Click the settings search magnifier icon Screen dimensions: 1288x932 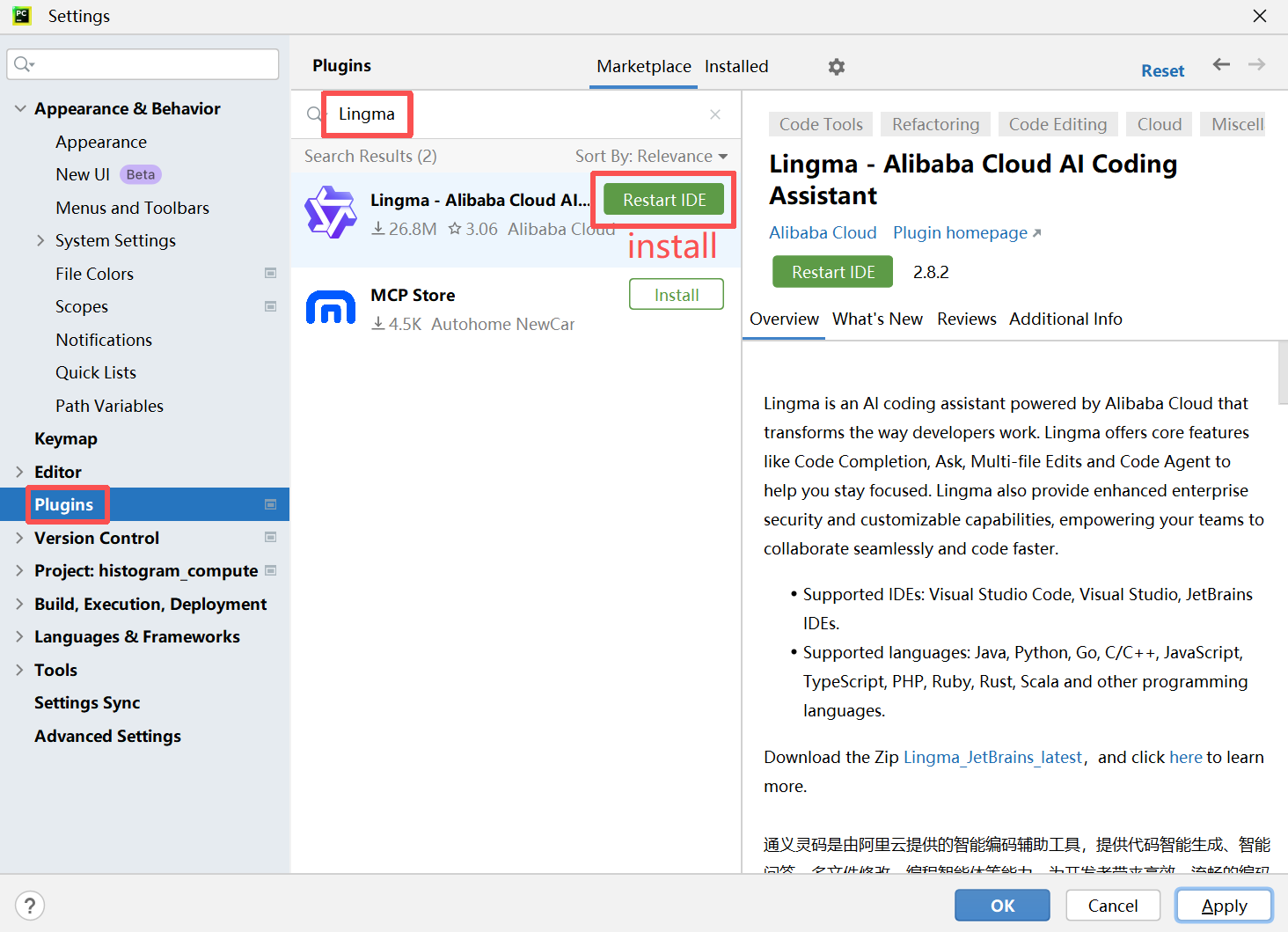coord(24,64)
